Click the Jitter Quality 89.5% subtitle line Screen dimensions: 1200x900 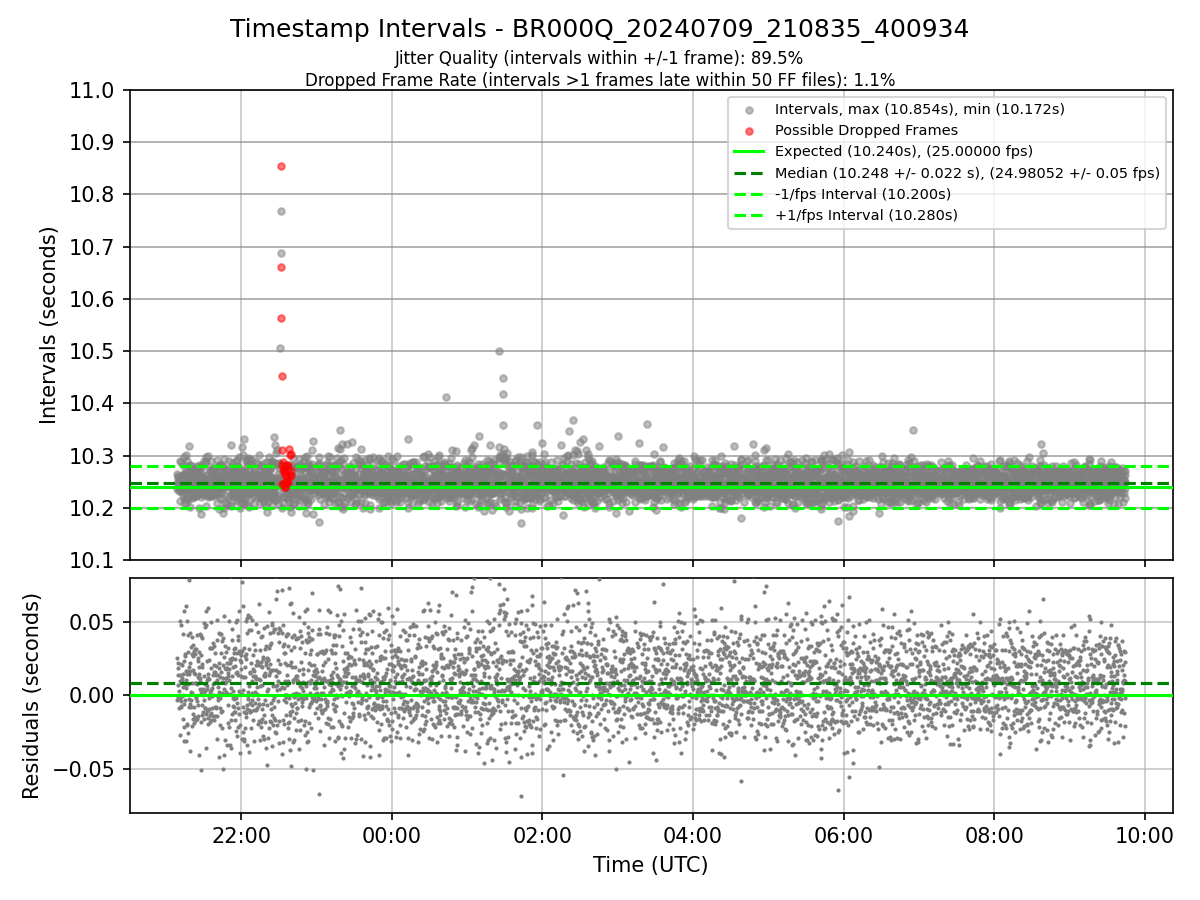pyautogui.click(x=599, y=58)
